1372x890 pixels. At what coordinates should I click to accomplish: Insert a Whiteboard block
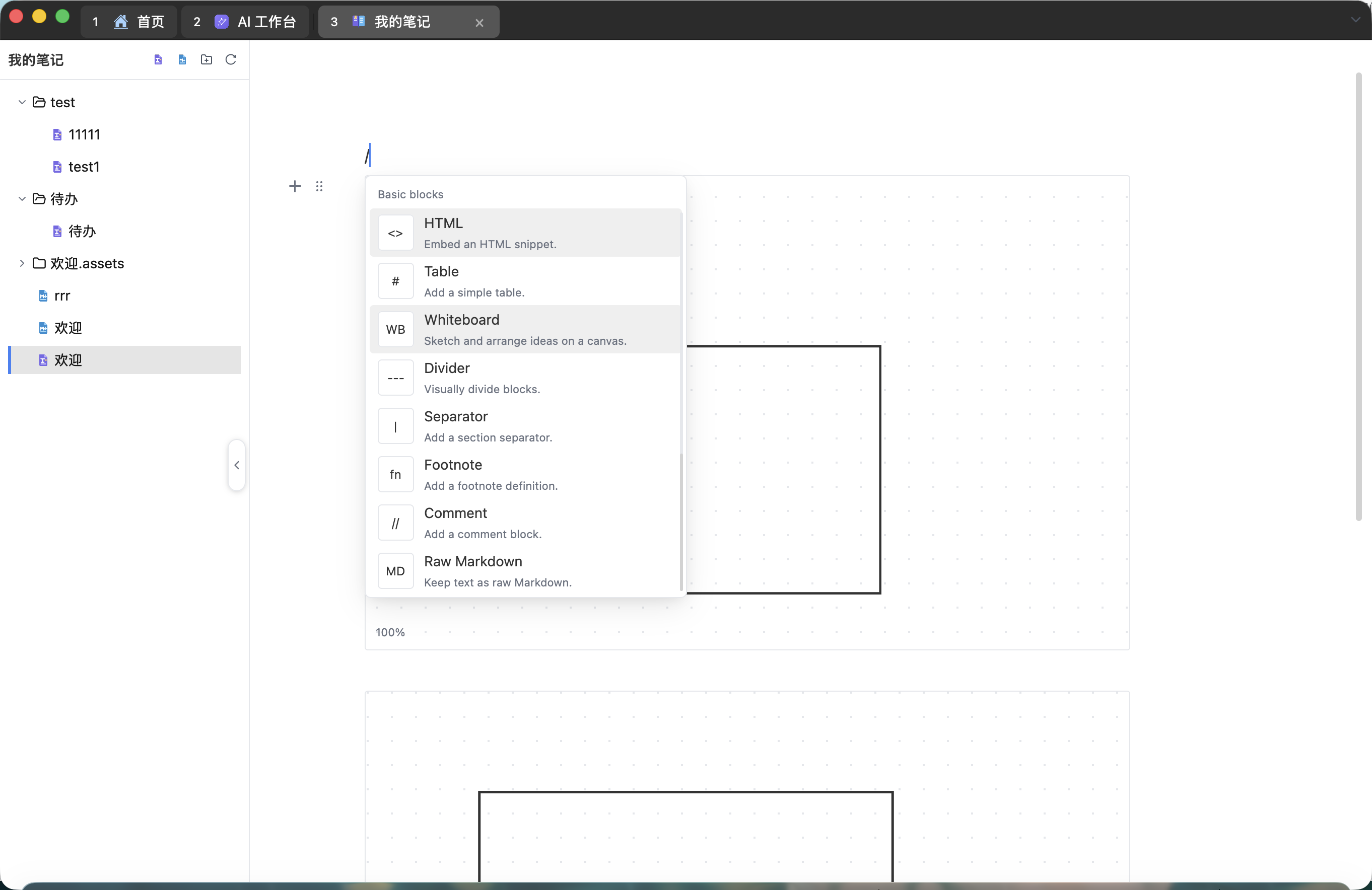525,330
